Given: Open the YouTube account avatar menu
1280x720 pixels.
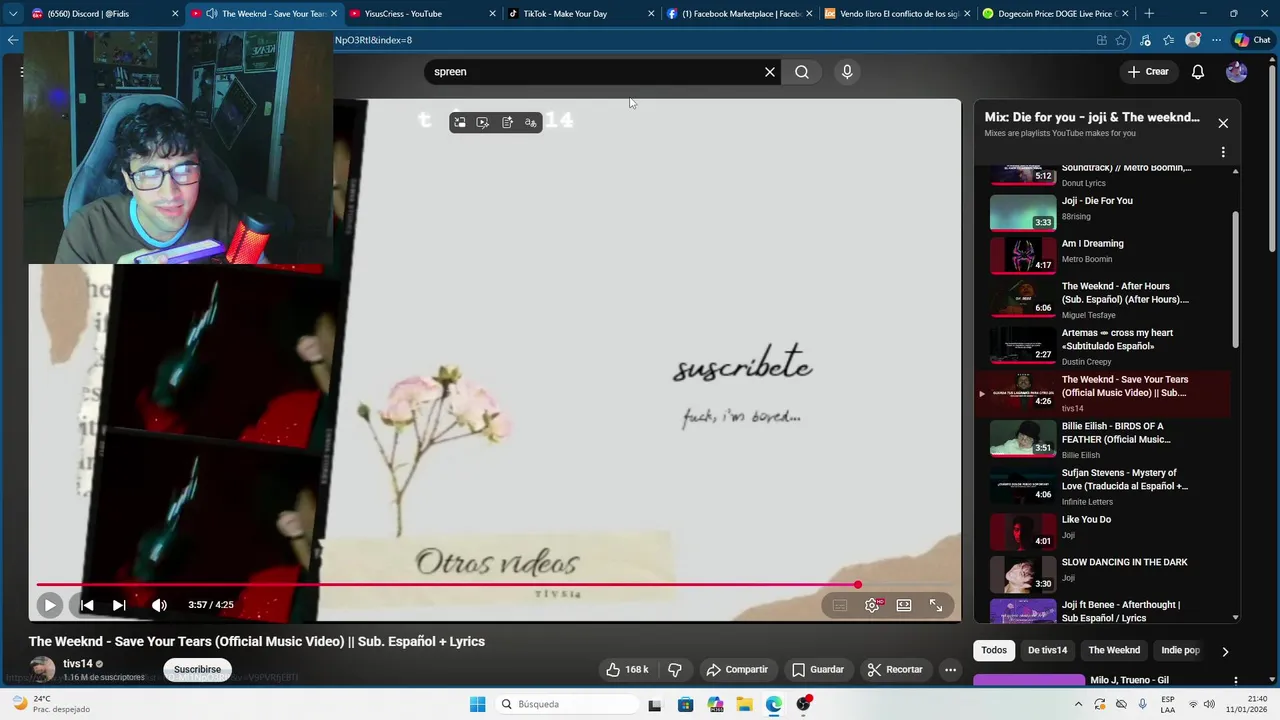Looking at the screenshot, I should (1237, 72).
